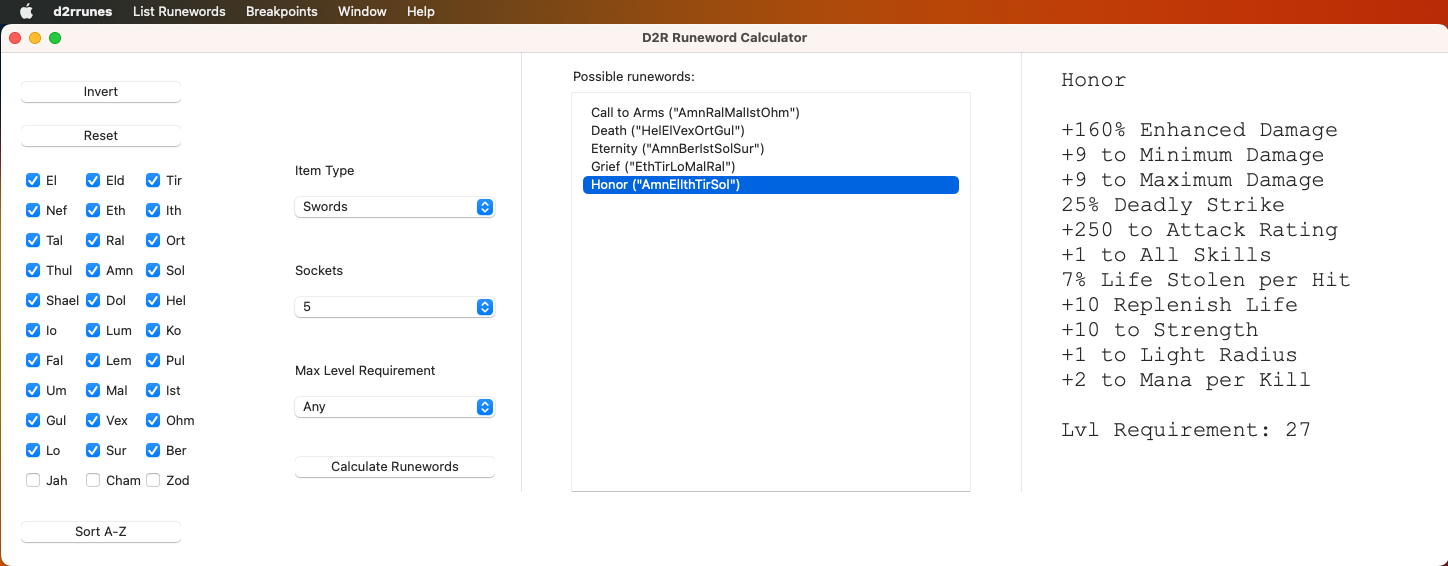1448x566 pixels.
Task: Toggle the Hel rune checkbox
Action: click(153, 301)
